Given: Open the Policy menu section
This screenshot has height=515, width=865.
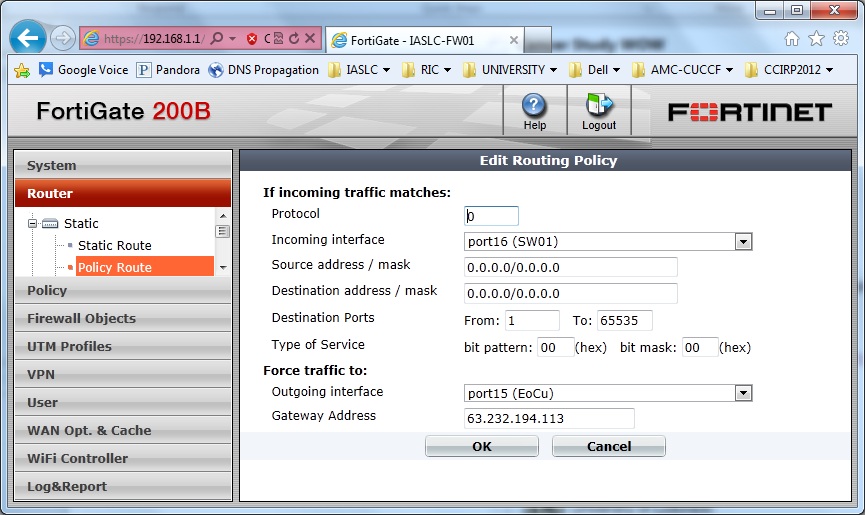Looking at the screenshot, I should [122, 290].
